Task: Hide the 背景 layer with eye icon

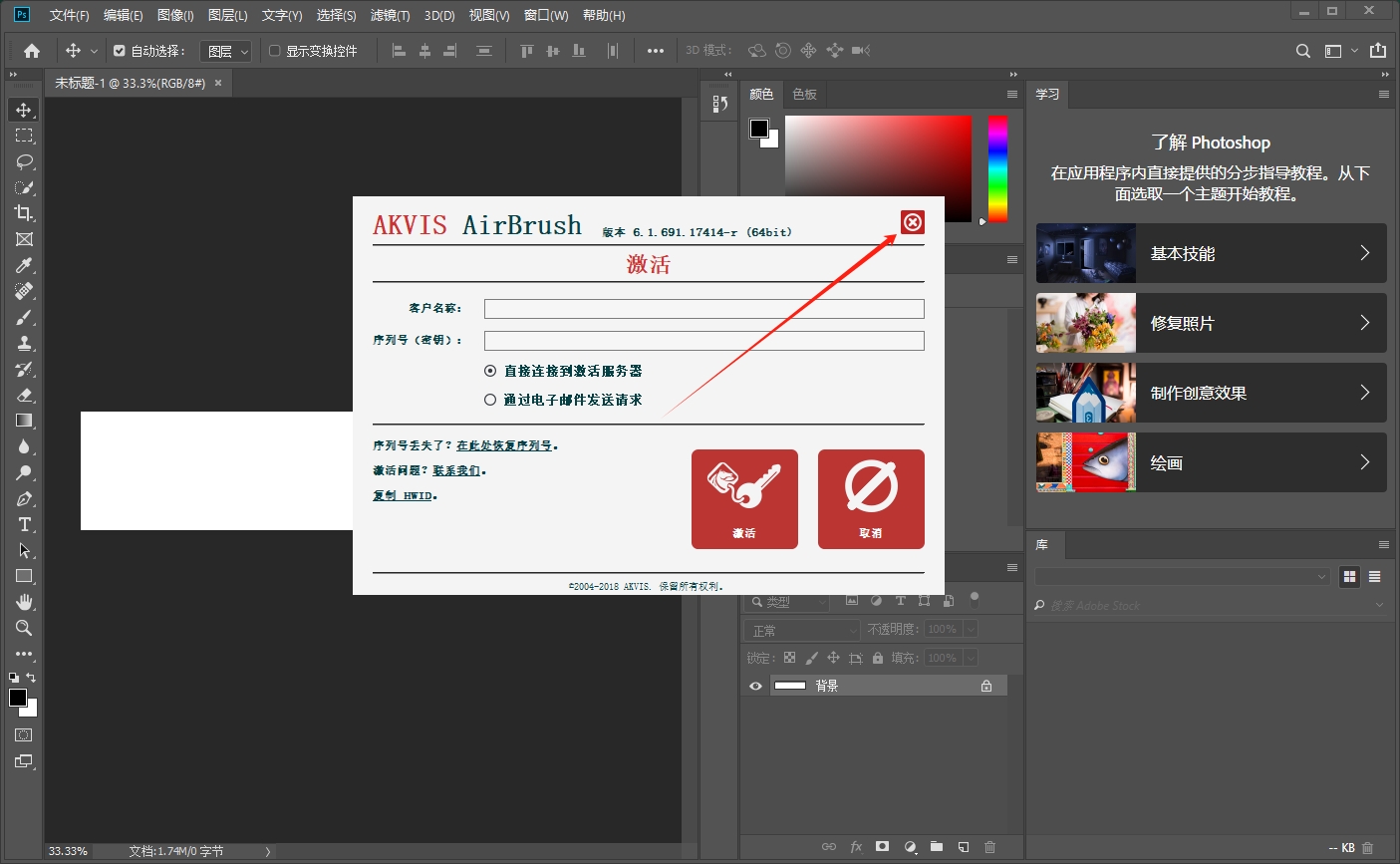Action: click(x=755, y=686)
